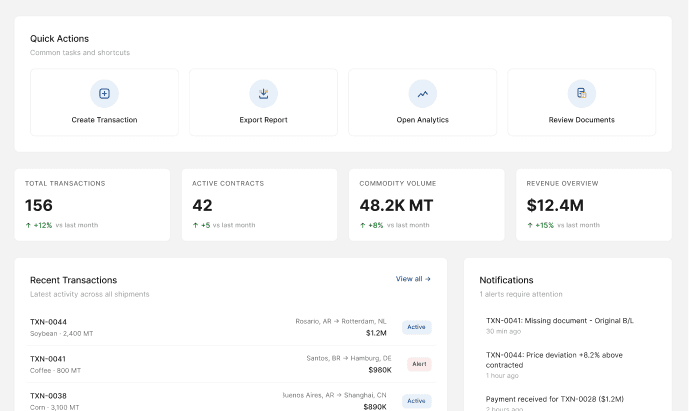The width and height of the screenshot is (689, 411).
Task: Click the Buenos Aires to Shanghai route text
Action: tap(334, 395)
